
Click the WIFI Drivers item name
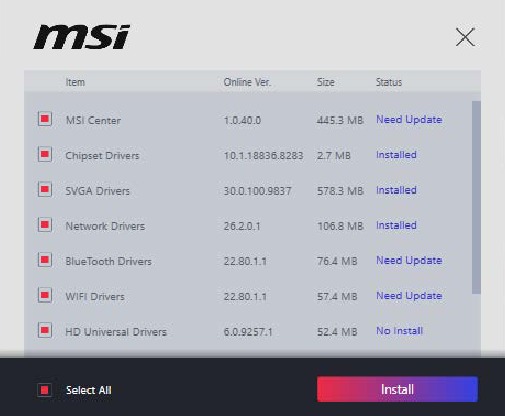(x=95, y=296)
